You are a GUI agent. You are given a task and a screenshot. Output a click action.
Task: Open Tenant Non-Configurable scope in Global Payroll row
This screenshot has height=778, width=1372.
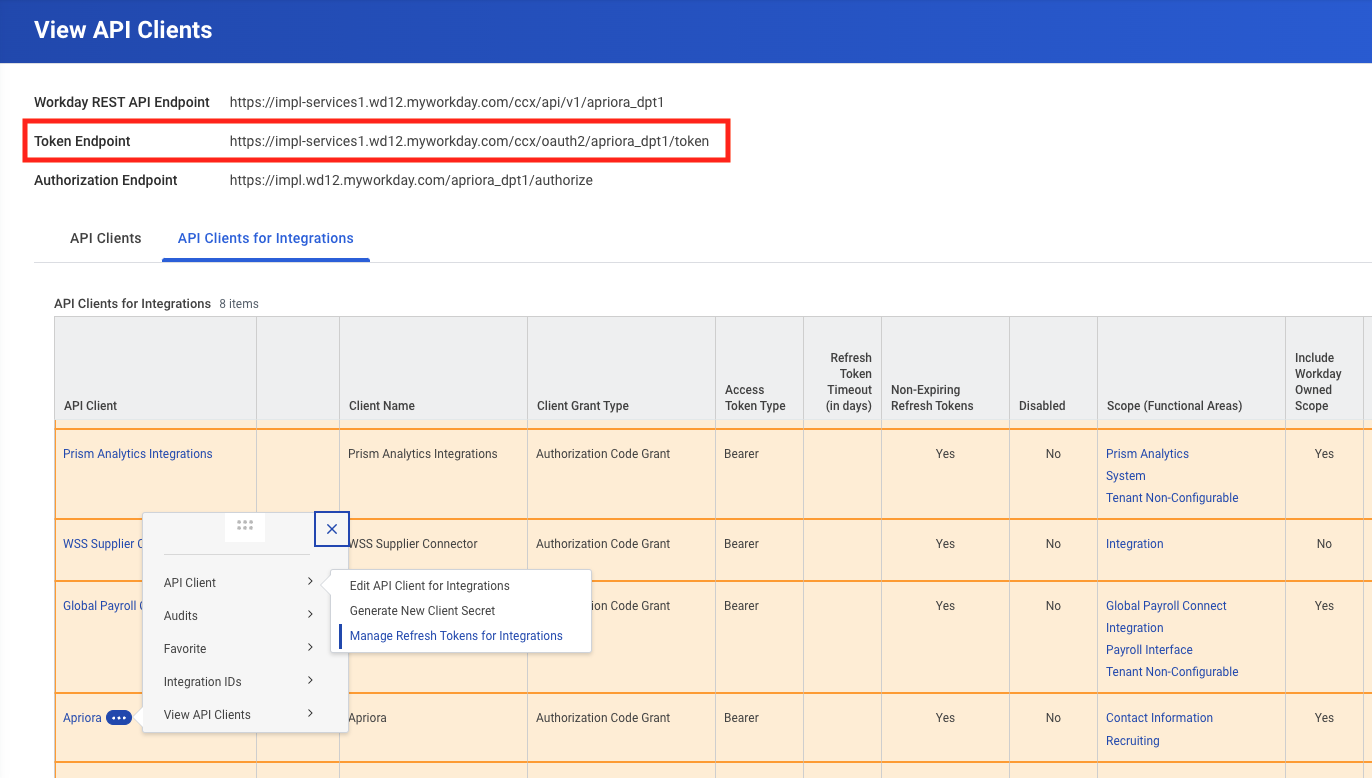(1172, 672)
